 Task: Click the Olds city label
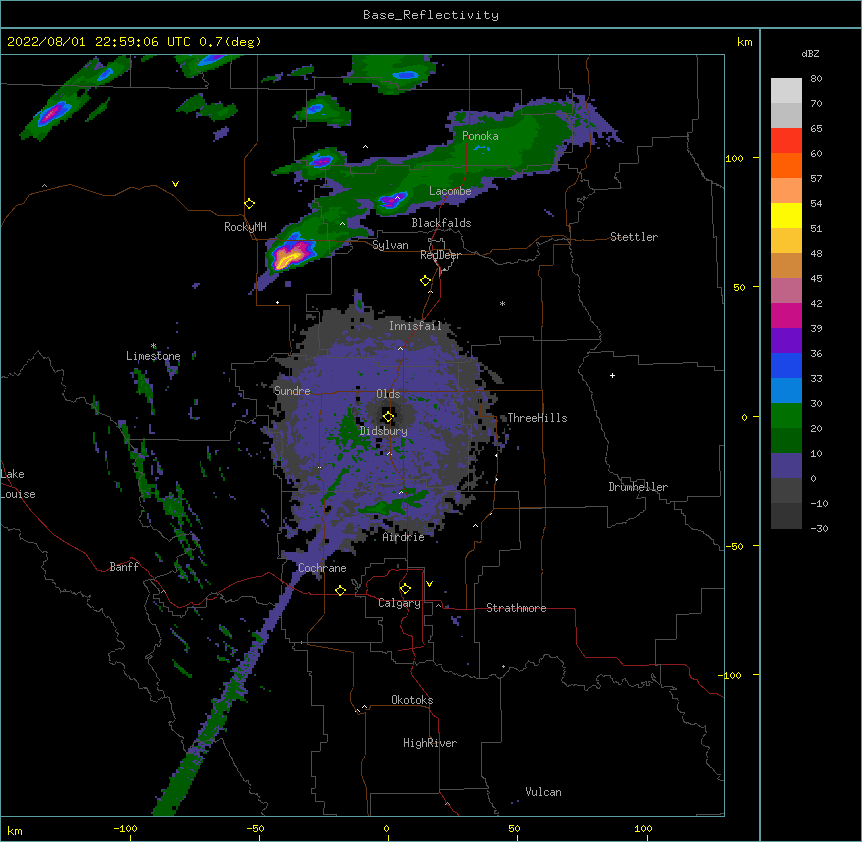click(388, 394)
